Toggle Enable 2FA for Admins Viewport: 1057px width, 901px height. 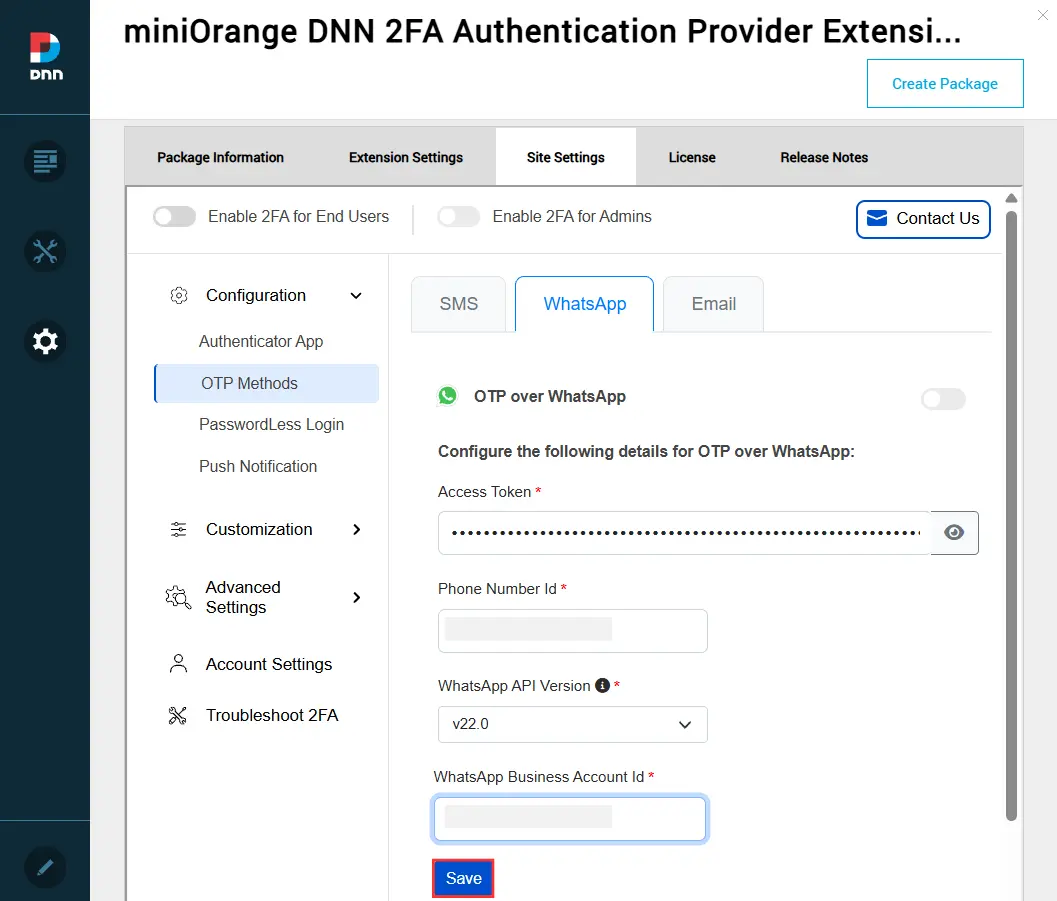[x=458, y=216]
